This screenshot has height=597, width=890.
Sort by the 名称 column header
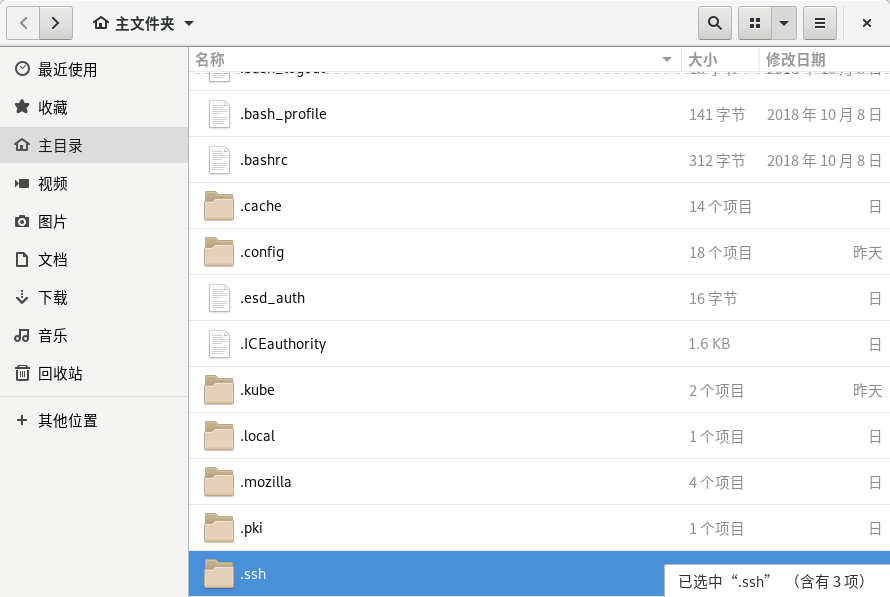point(435,59)
